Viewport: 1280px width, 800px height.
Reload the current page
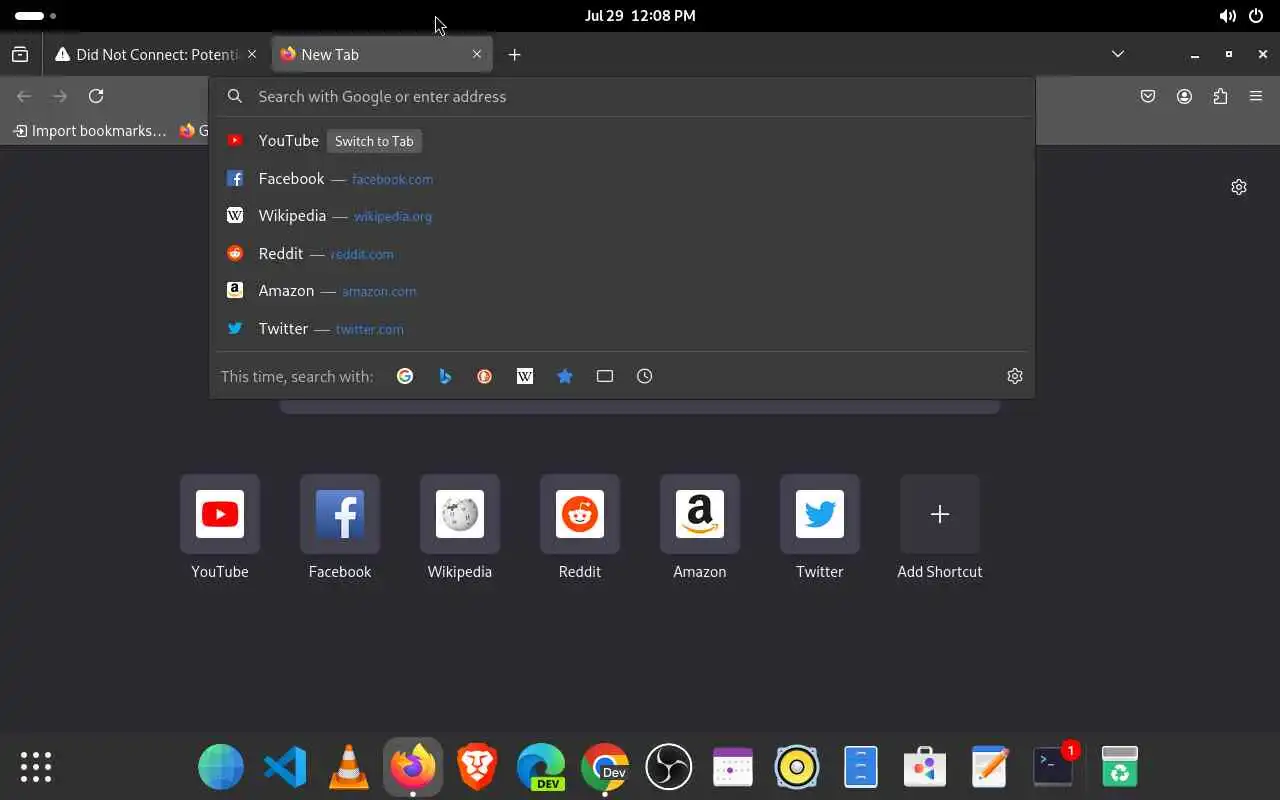point(96,96)
